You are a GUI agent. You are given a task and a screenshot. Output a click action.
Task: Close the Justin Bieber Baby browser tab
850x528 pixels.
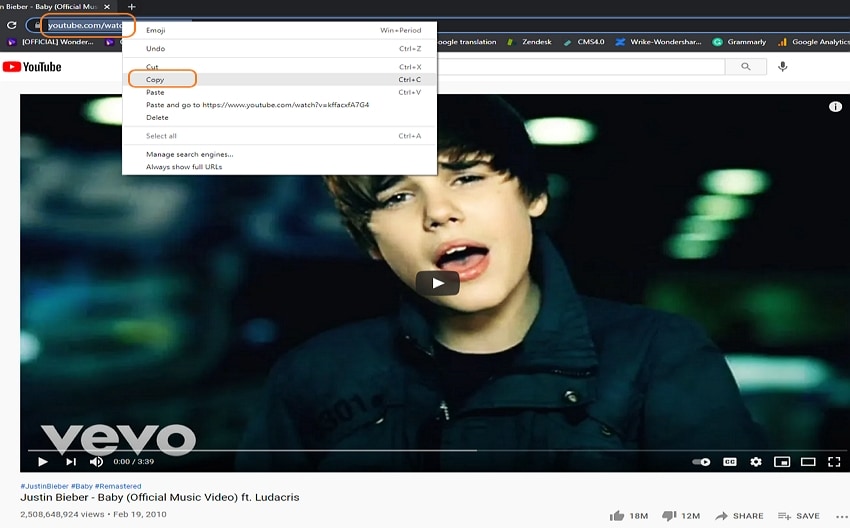107,7
